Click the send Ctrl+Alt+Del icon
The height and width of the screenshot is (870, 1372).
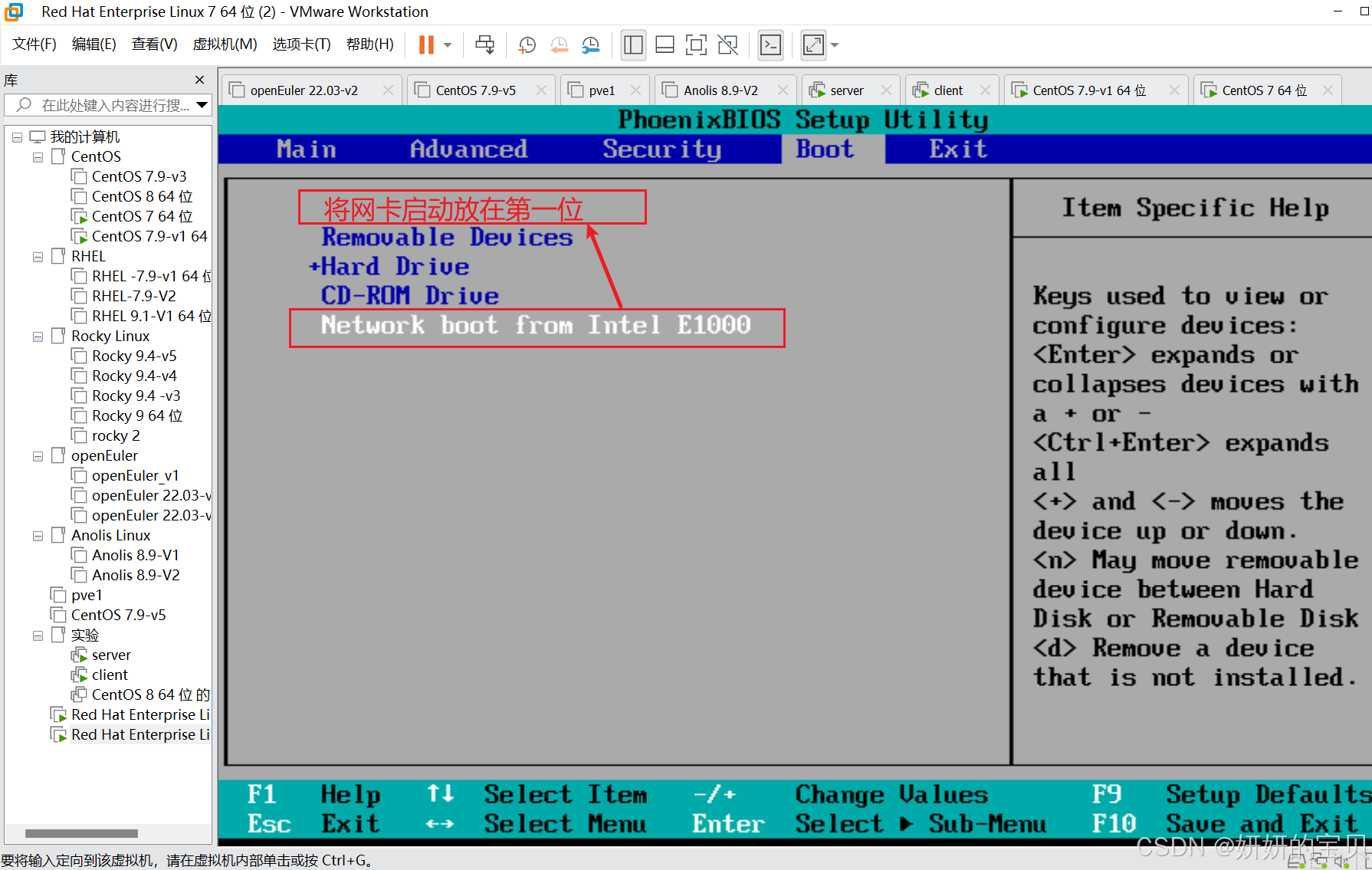coord(484,45)
